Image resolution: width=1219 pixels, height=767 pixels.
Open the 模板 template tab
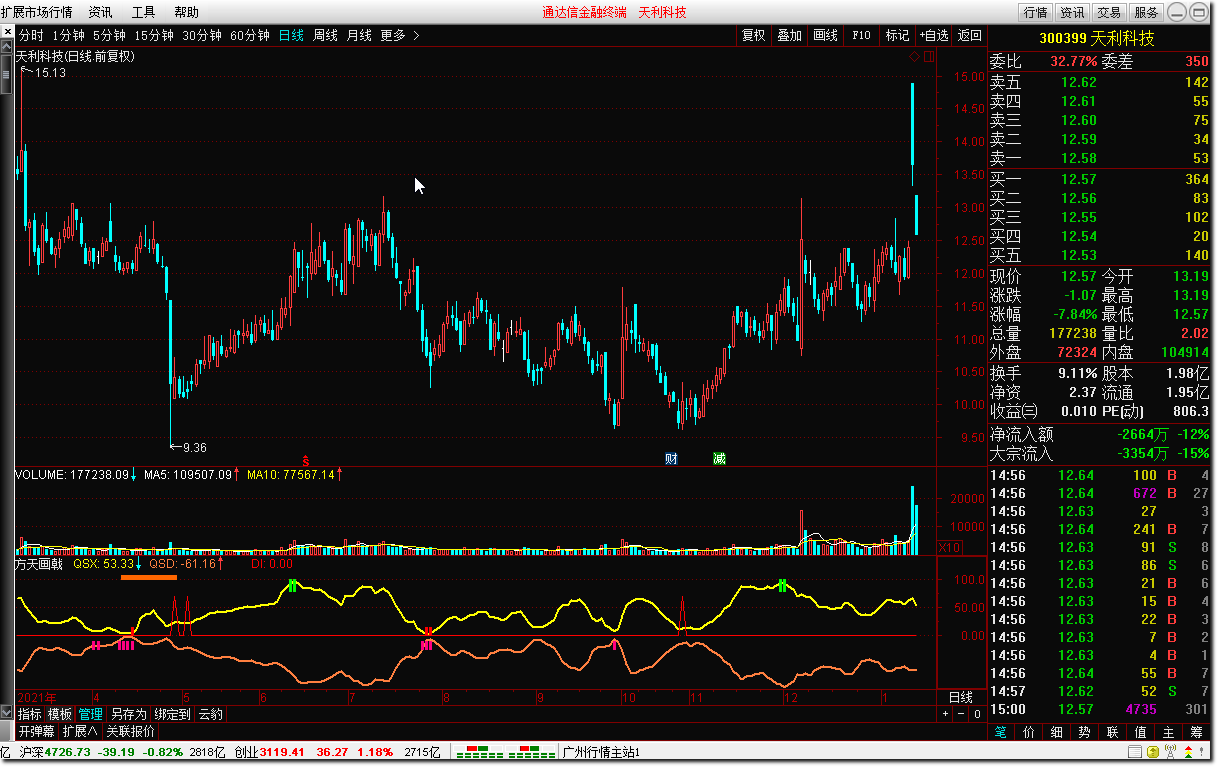(60, 714)
